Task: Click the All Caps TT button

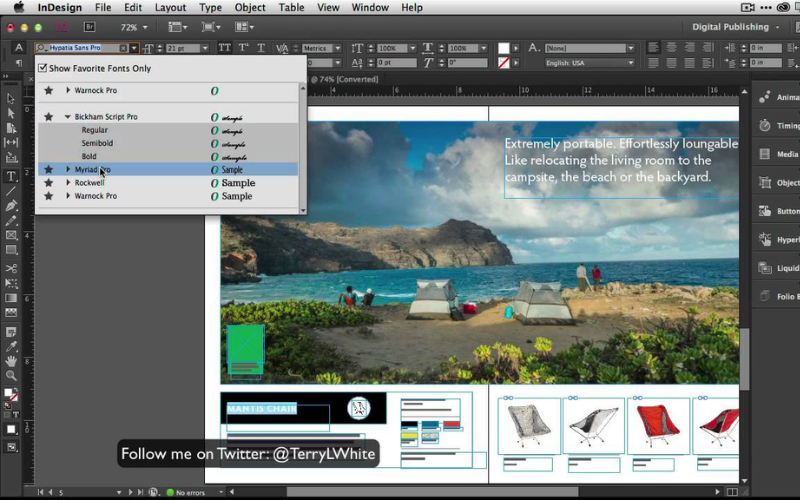Action: coord(224,48)
